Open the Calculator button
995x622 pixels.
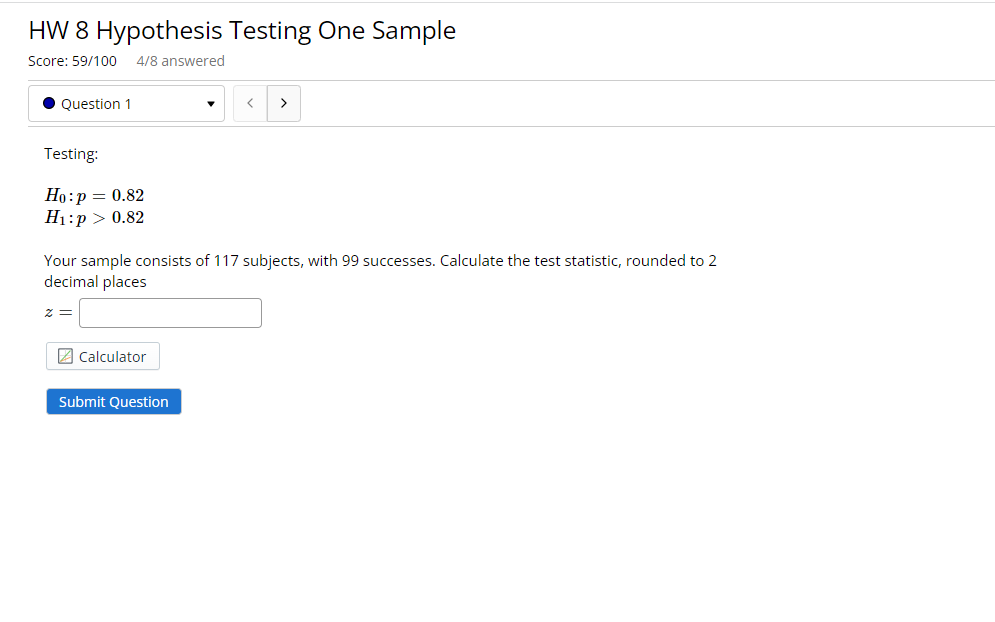pos(103,356)
